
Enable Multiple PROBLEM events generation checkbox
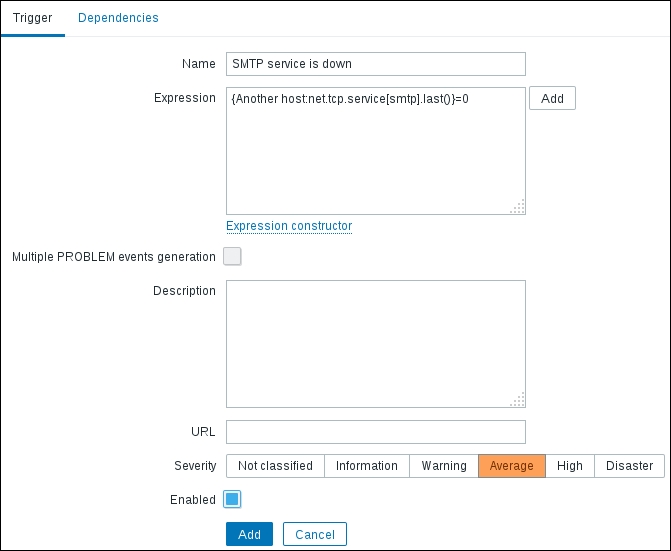[x=232, y=257]
